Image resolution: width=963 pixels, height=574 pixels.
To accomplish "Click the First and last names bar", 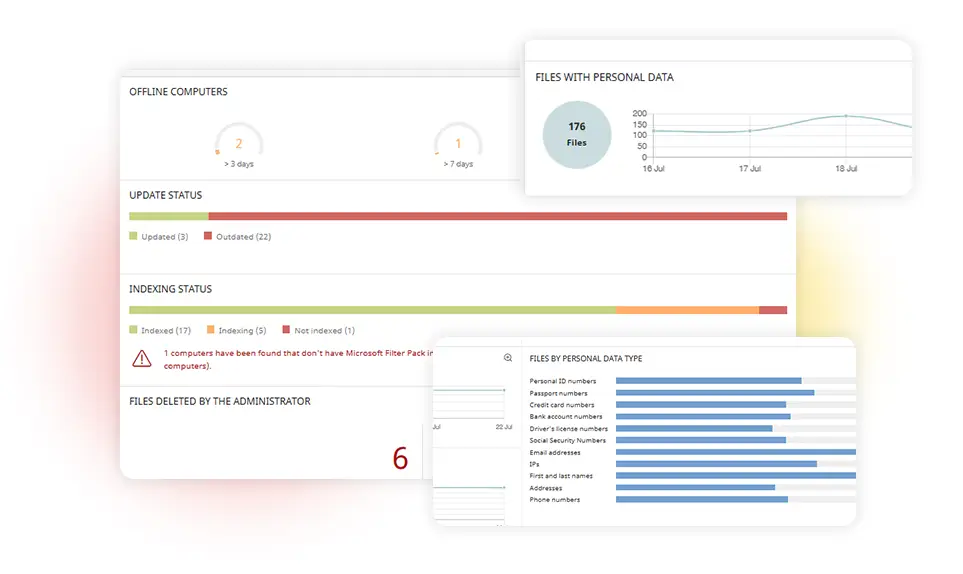I will click(x=736, y=476).
